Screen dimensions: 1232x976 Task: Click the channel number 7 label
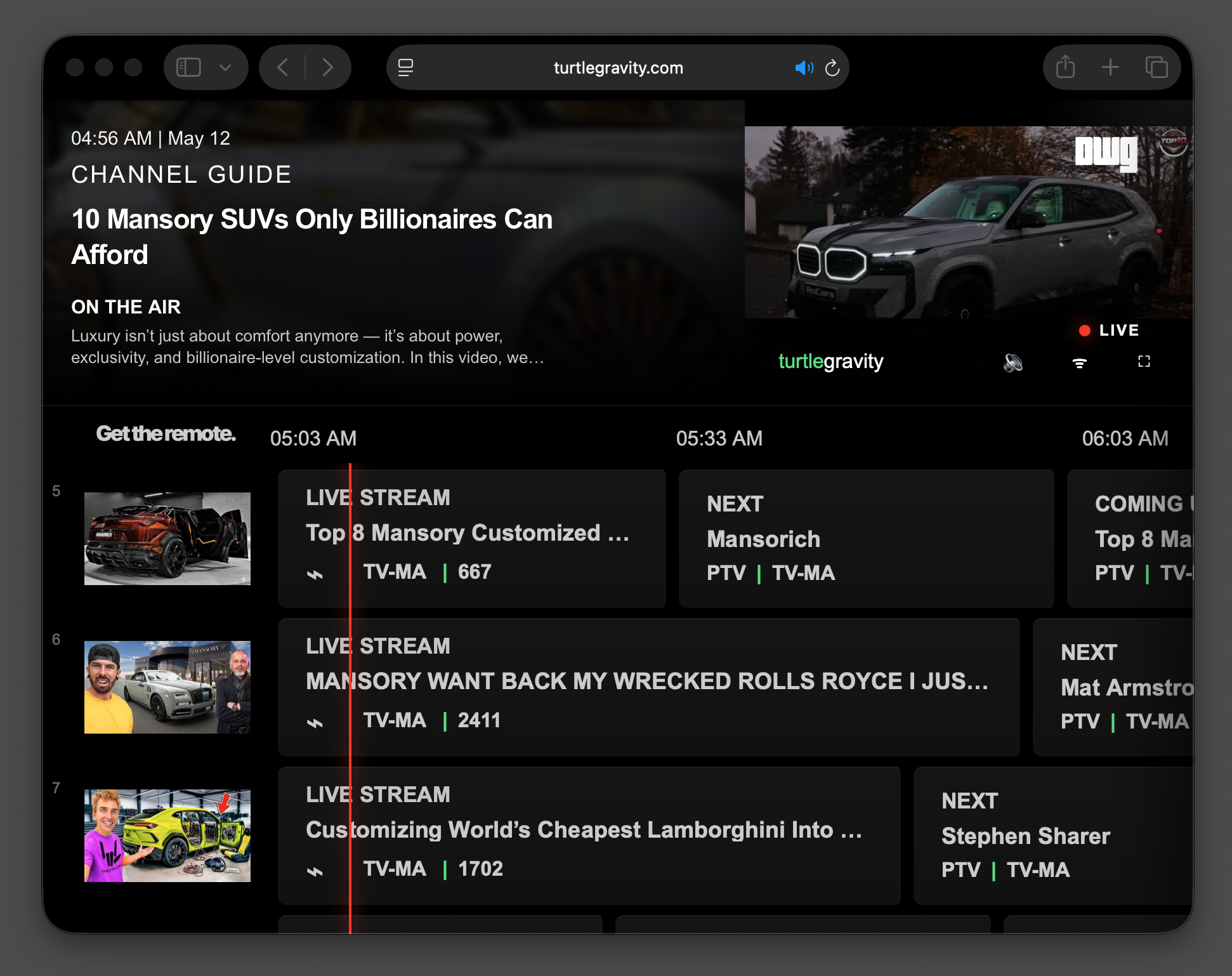[56, 788]
